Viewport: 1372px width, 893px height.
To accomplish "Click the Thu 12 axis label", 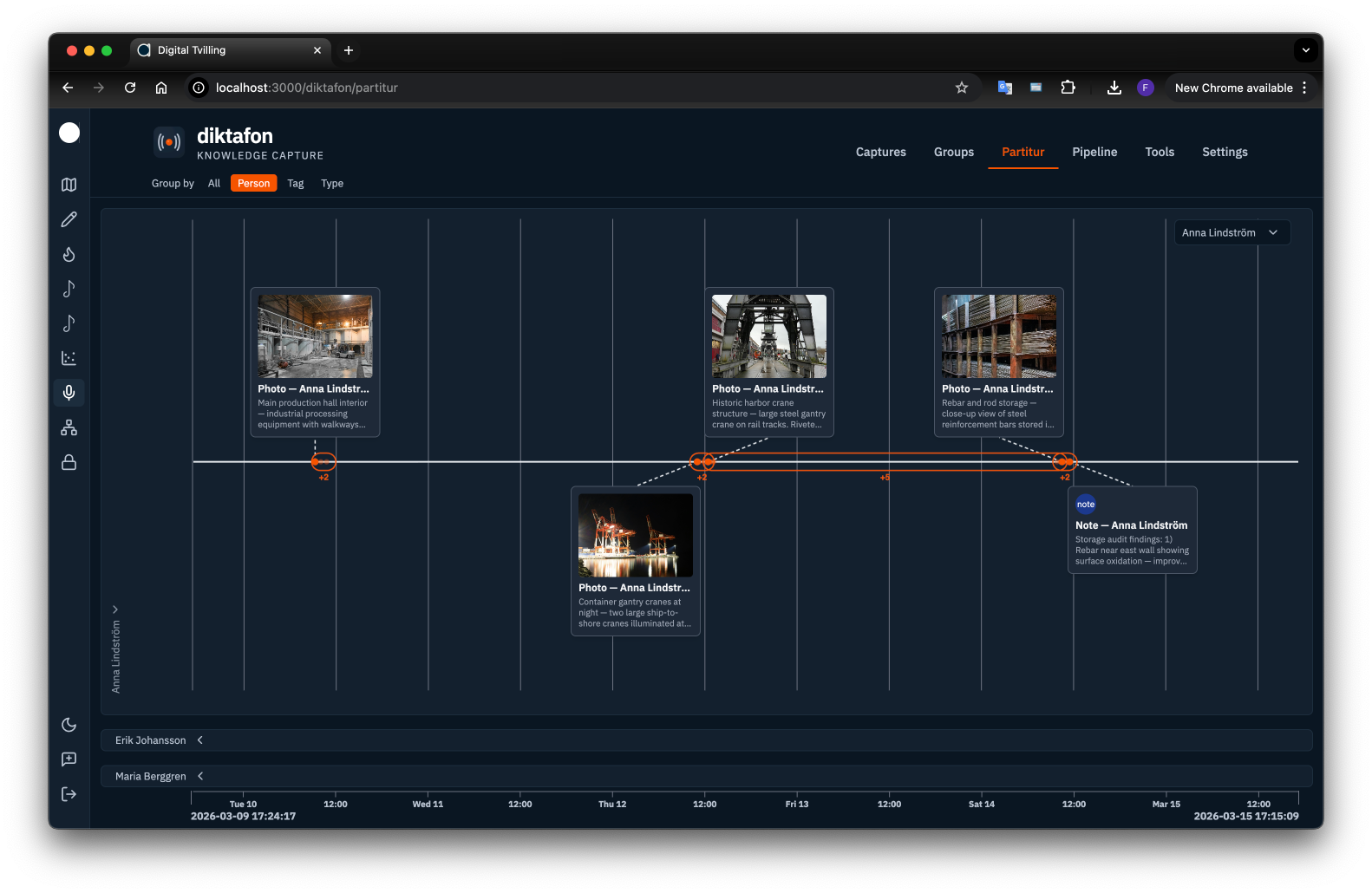I will tap(612, 805).
